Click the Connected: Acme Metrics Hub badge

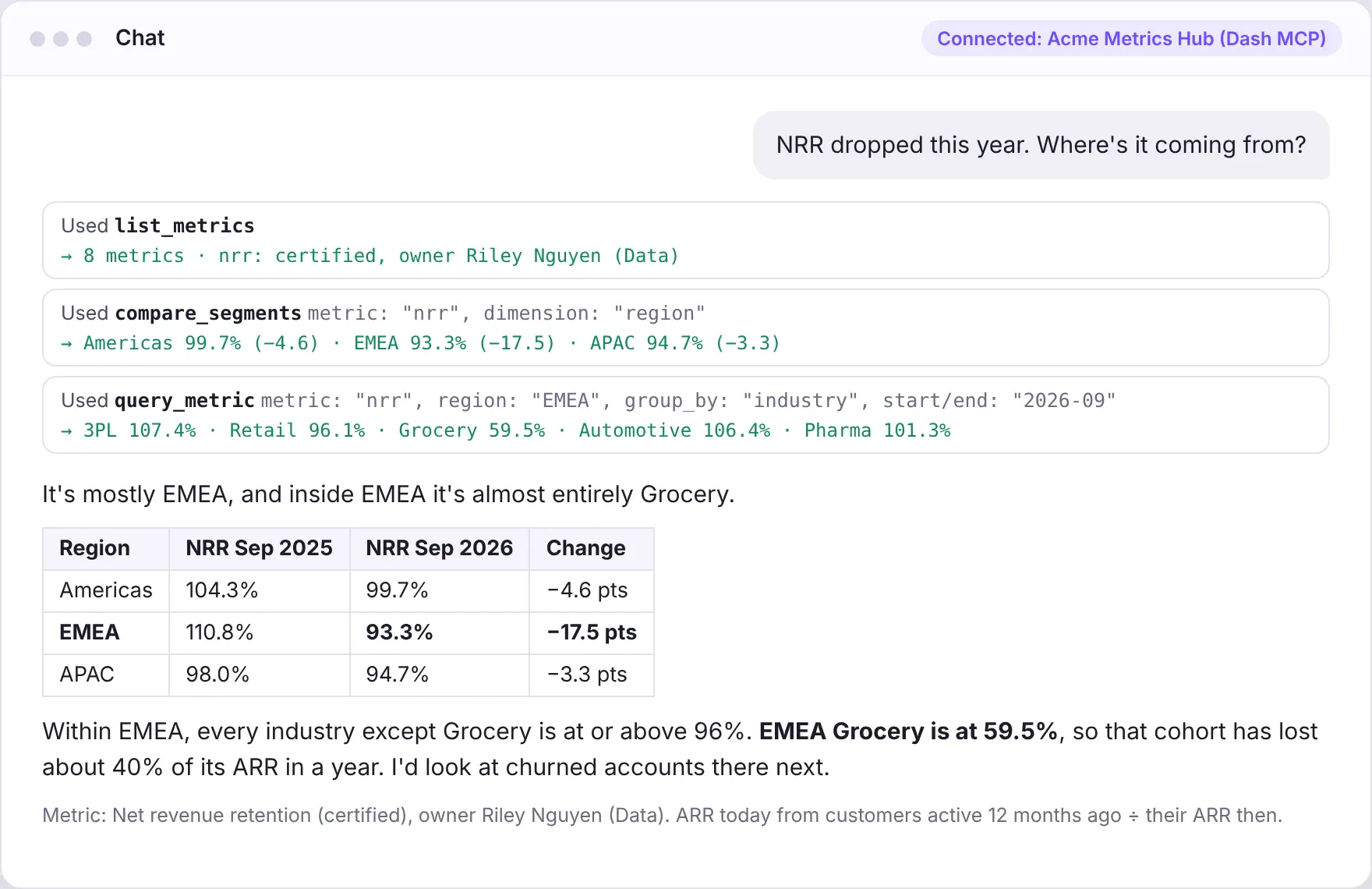(1131, 38)
